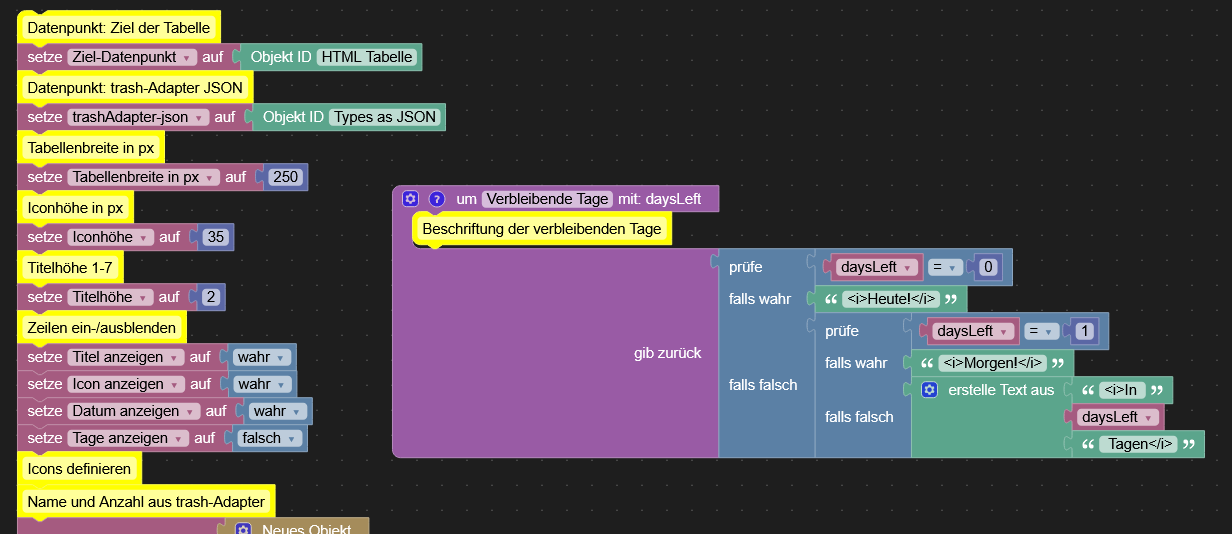The height and width of the screenshot is (534, 1232).
Task: Select the 'HTML Tabelle' object ID field
Action: tap(367, 57)
